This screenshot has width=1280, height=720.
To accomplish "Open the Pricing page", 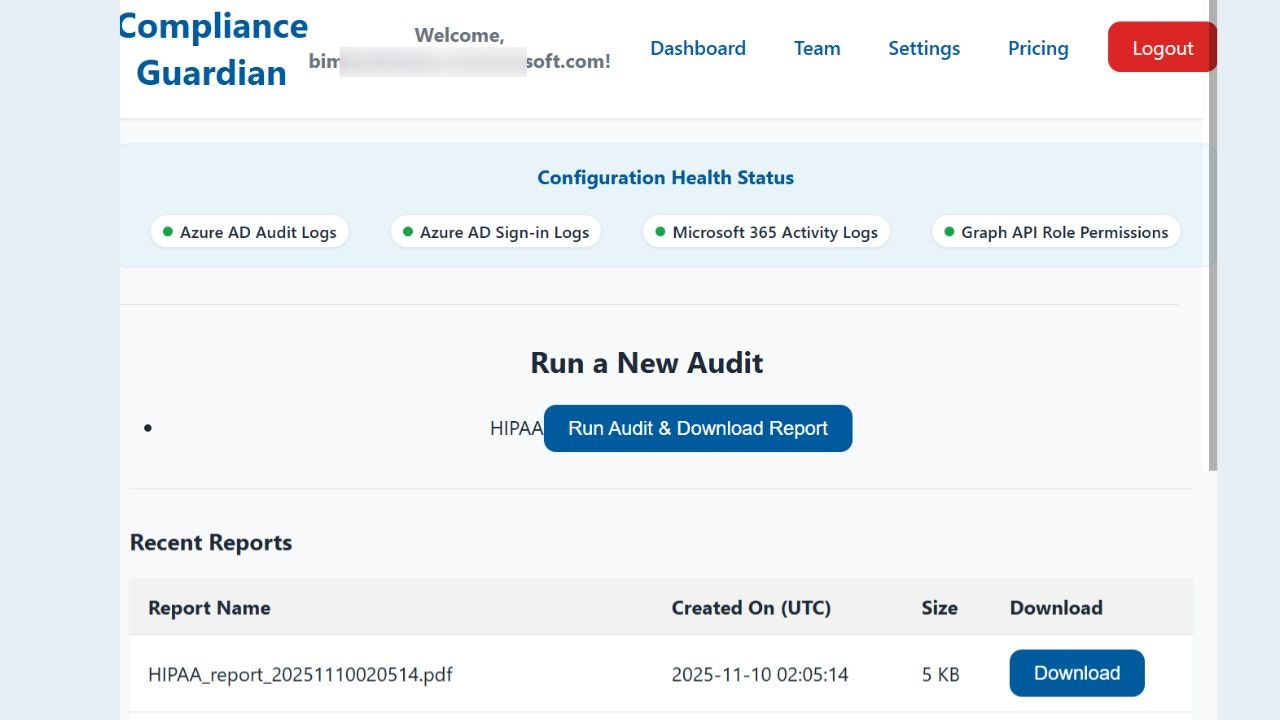I will (1038, 48).
